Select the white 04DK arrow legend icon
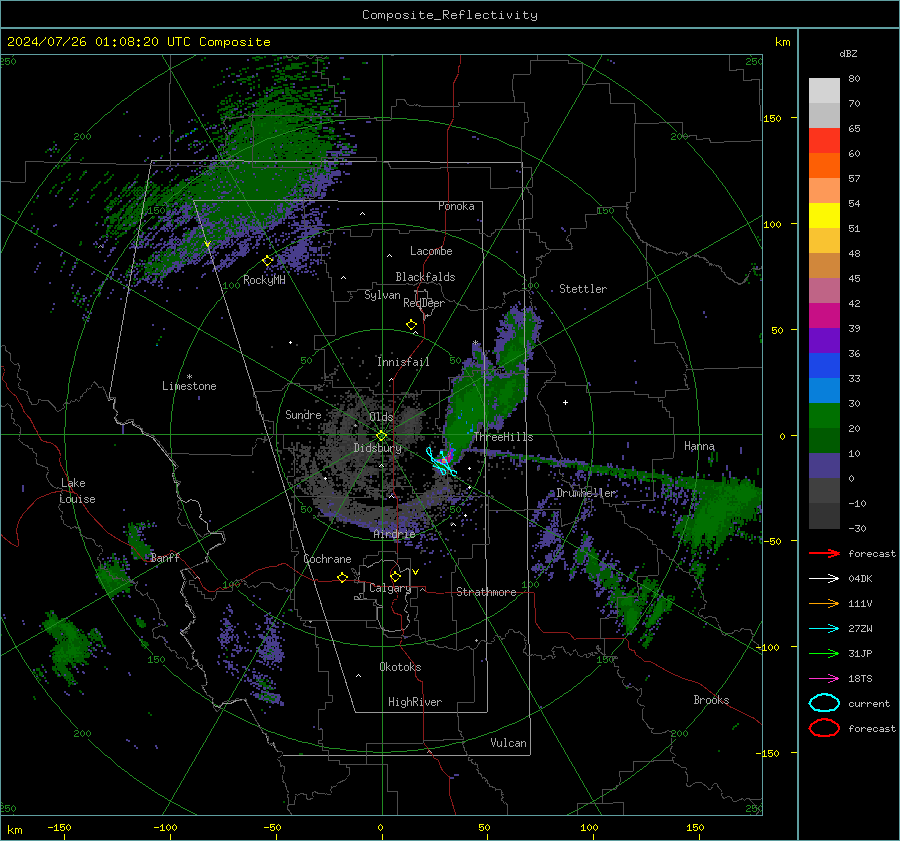This screenshot has width=900, height=841. click(824, 578)
